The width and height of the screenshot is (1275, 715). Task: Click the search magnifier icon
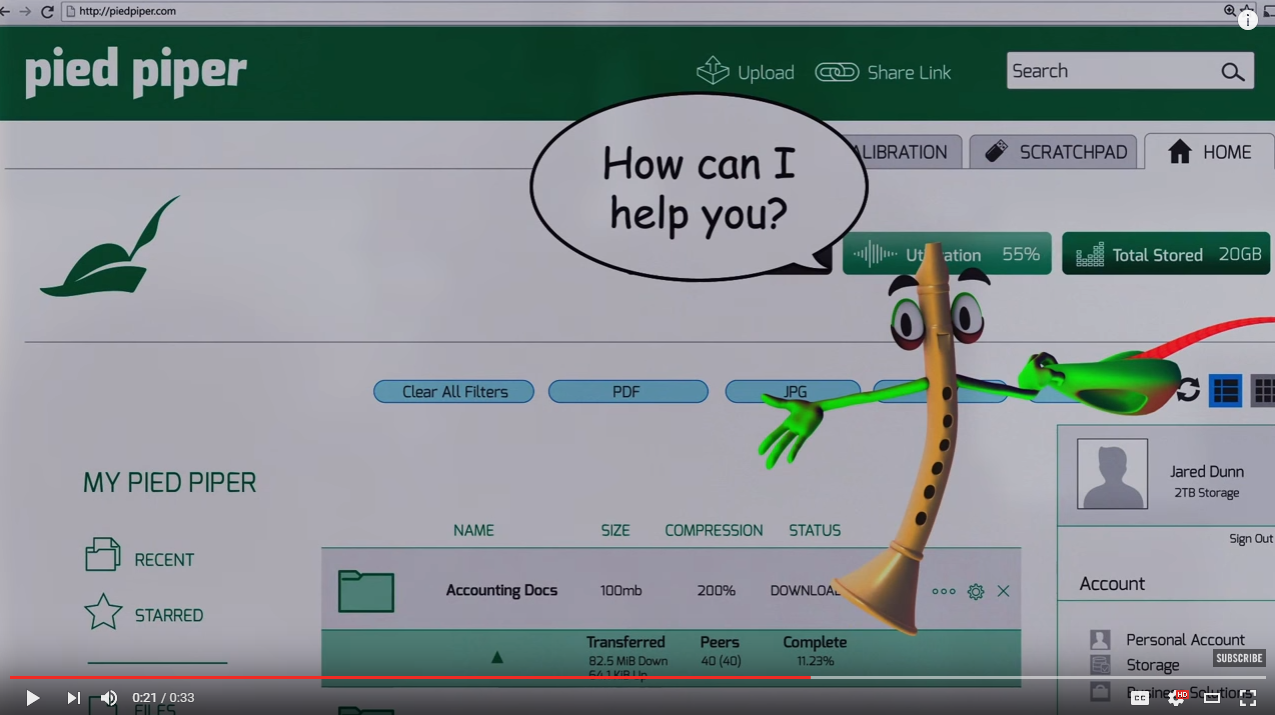click(1232, 72)
